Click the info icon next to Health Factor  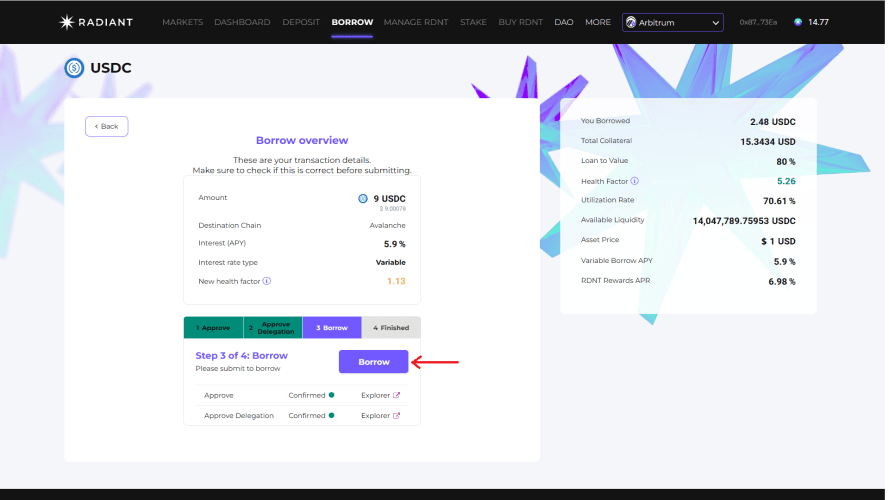(634, 181)
